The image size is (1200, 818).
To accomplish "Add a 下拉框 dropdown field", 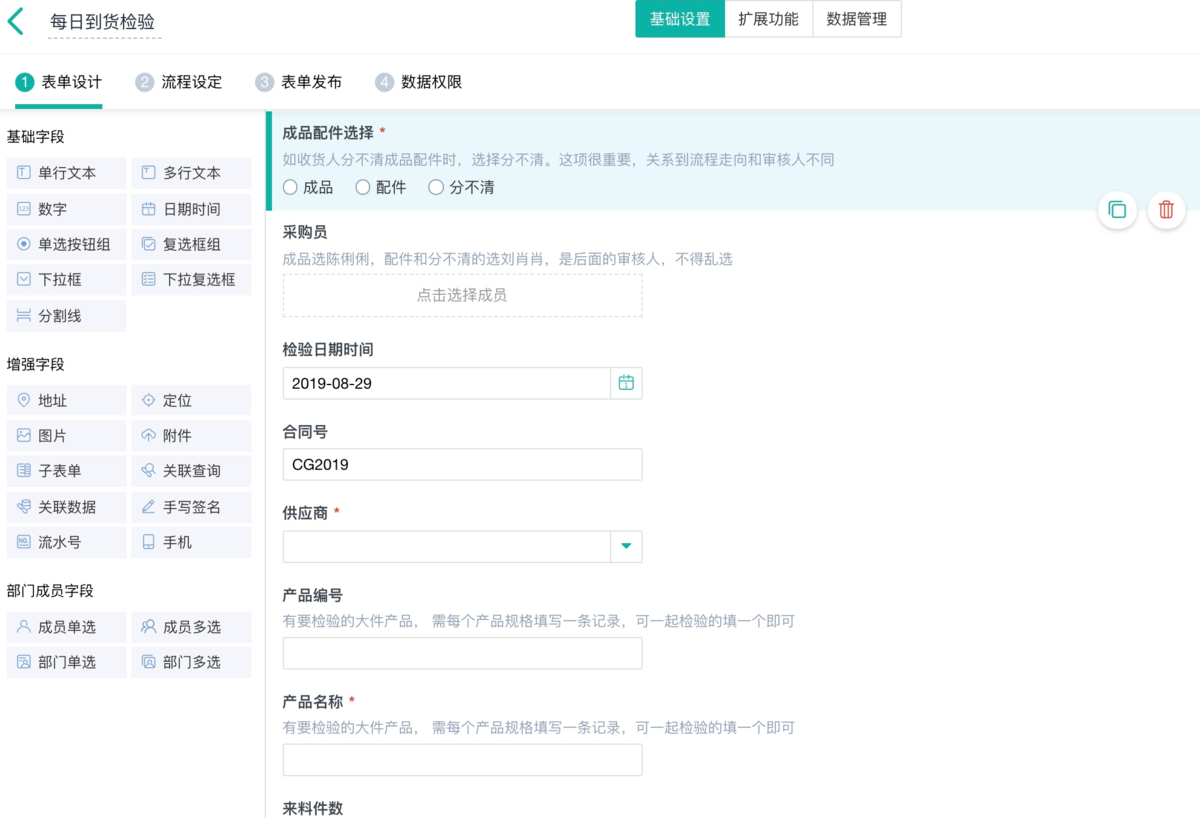I will tap(66, 280).
